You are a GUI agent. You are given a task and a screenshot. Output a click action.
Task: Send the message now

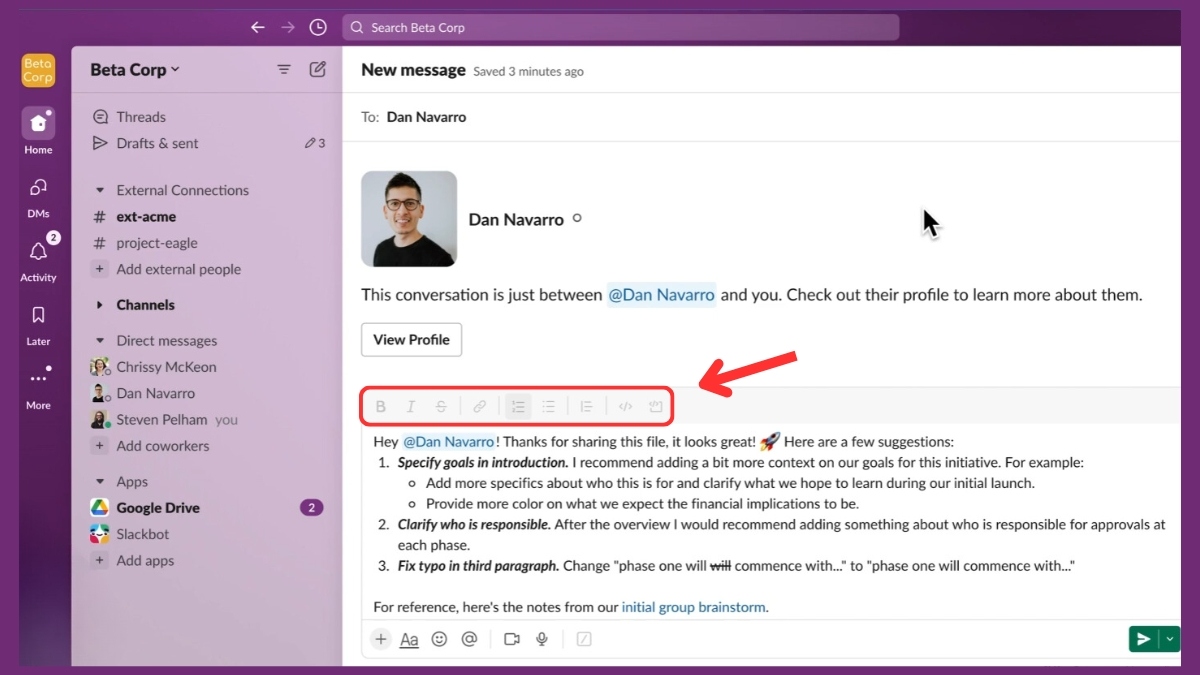[x=1143, y=639]
